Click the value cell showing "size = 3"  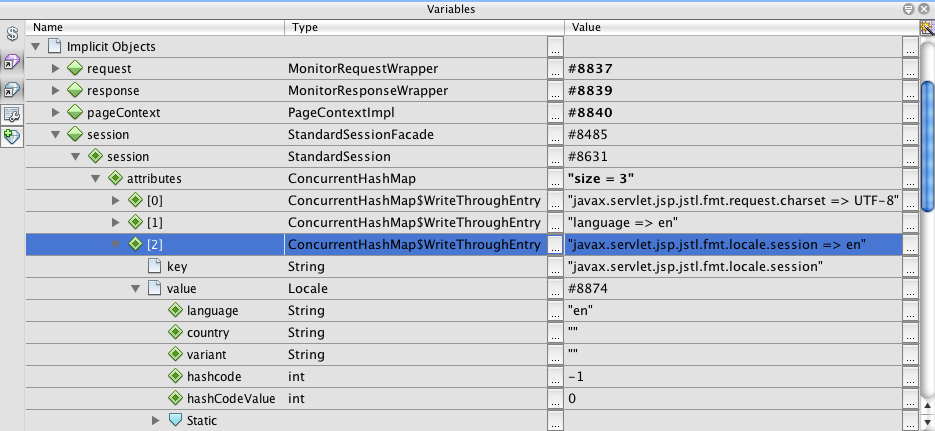[x=732, y=179]
